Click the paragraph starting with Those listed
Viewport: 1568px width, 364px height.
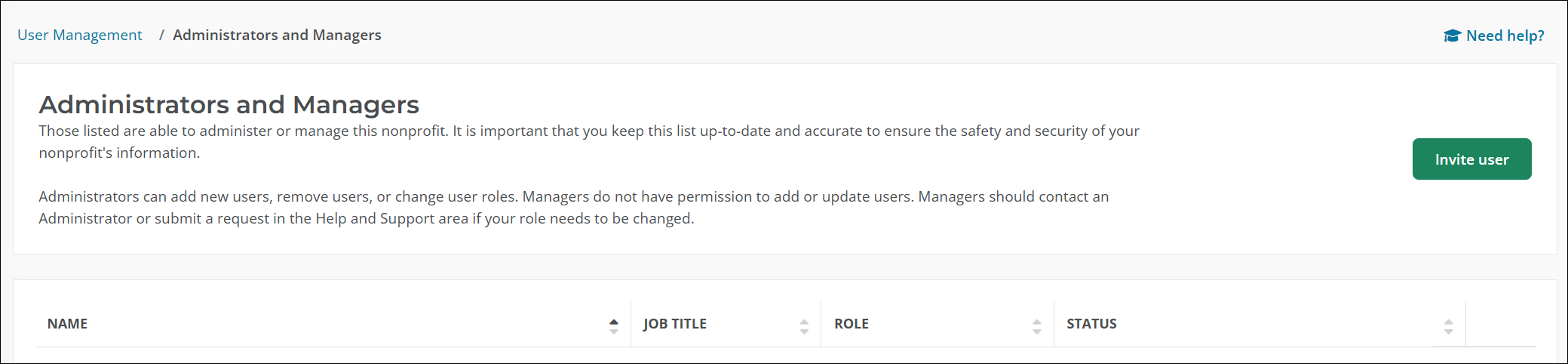tap(588, 131)
